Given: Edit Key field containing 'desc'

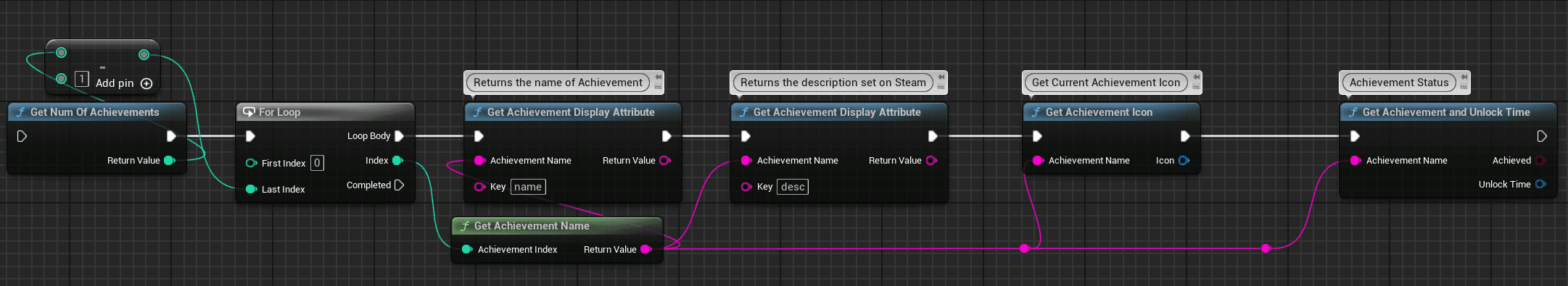Looking at the screenshot, I should click(793, 187).
